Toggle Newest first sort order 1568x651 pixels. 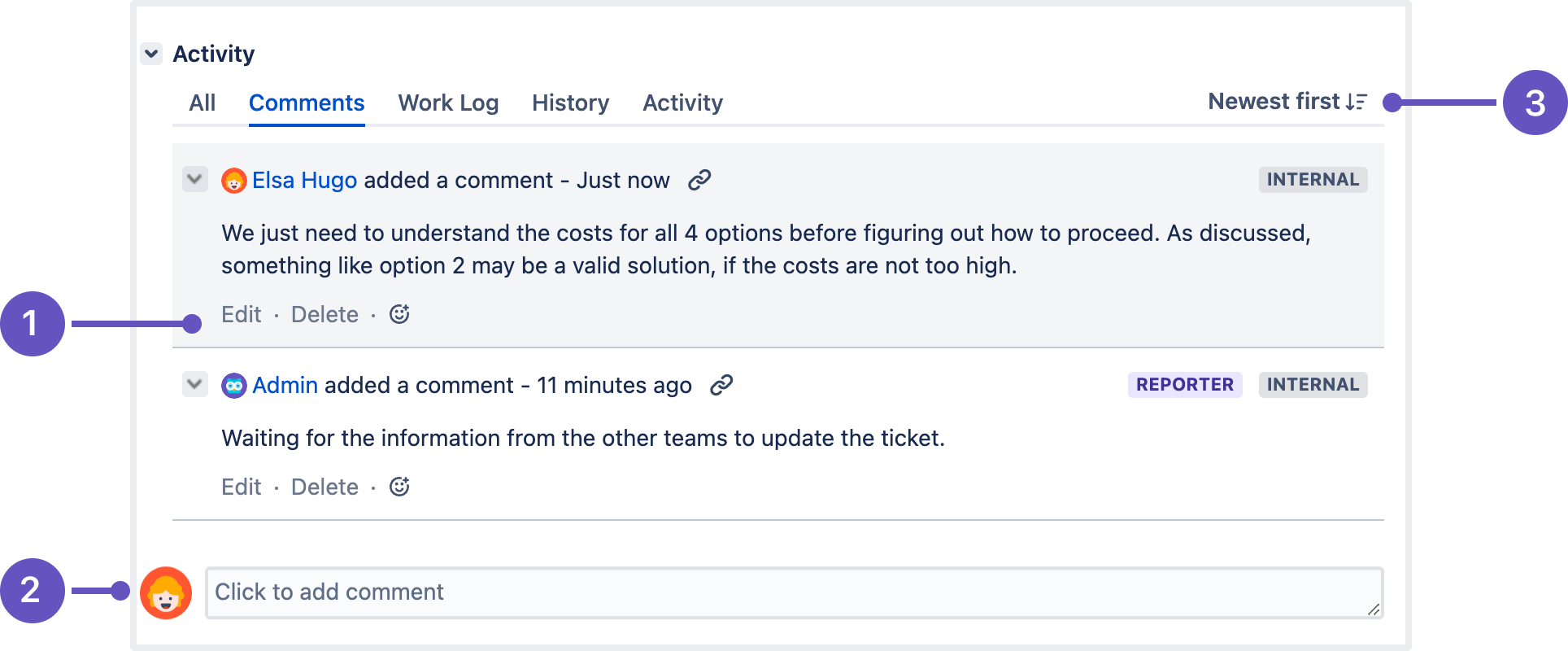(x=1287, y=102)
